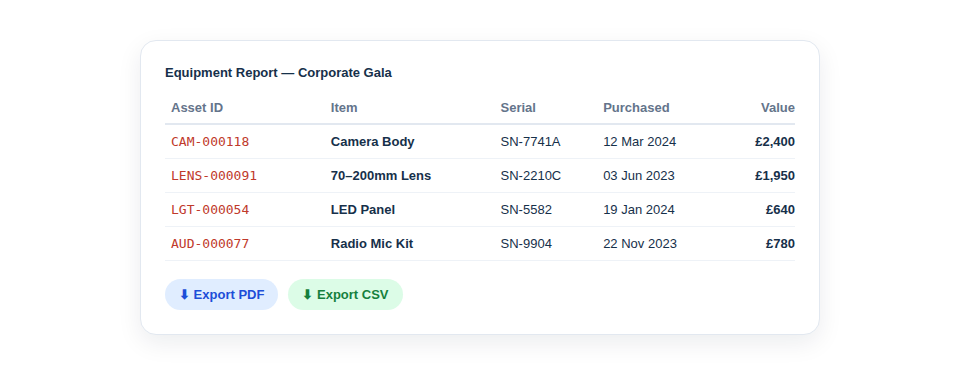Click the Serial column header
Viewport: 960px width, 375px height.
tap(518, 108)
